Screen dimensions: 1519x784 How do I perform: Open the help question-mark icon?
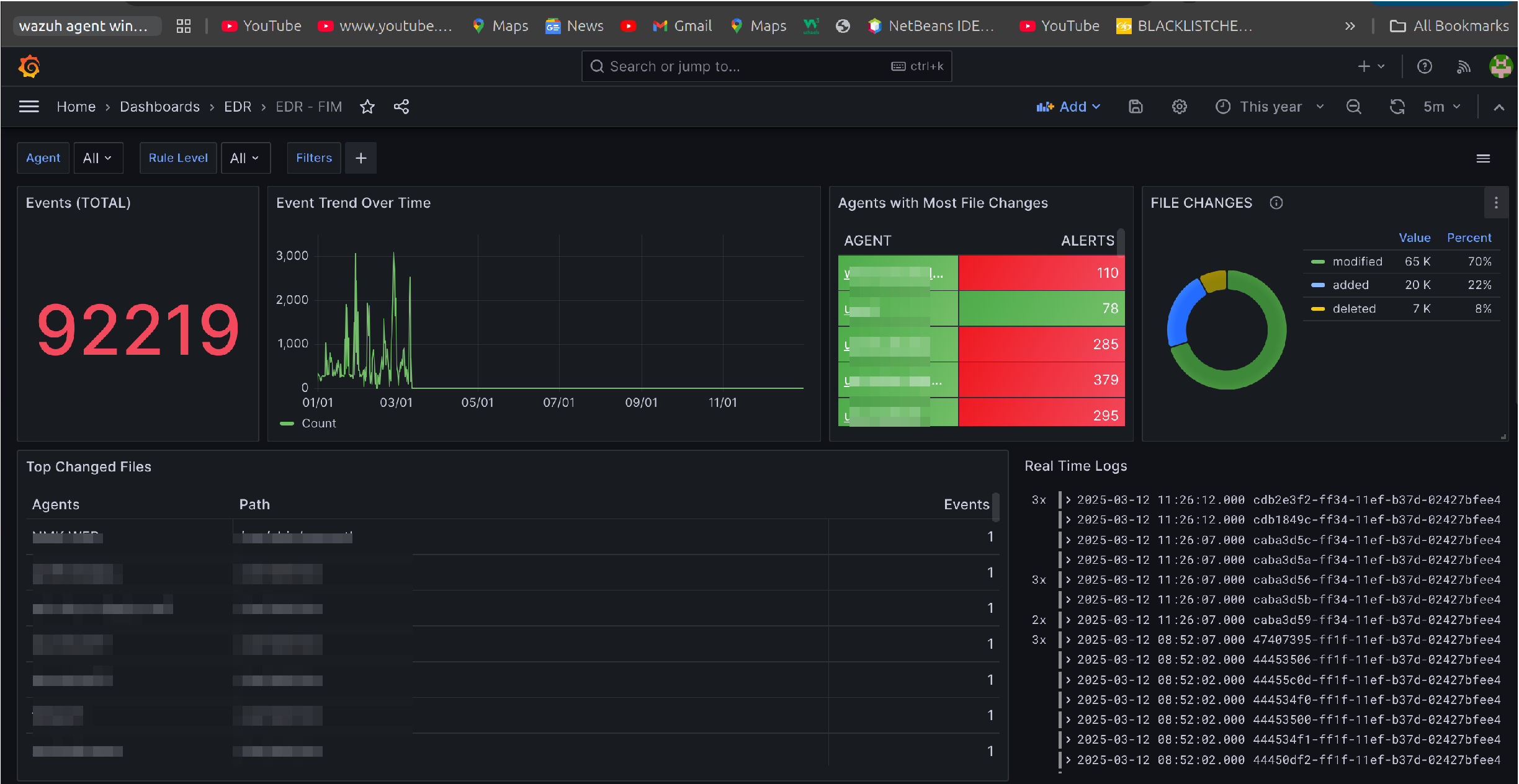(1424, 66)
